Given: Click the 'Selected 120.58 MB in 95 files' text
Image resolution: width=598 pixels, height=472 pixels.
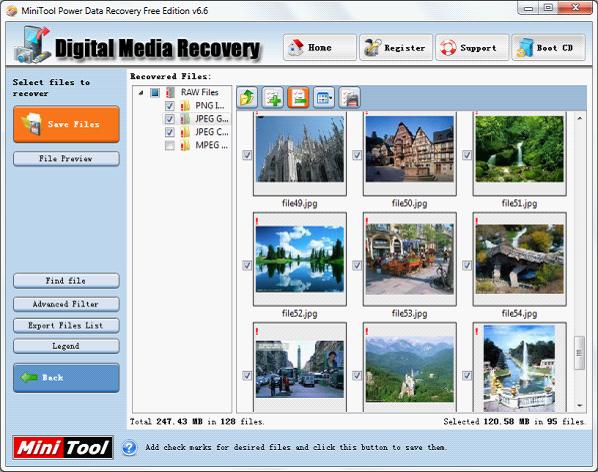Looking at the screenshot, I should [x=514, y=422].
